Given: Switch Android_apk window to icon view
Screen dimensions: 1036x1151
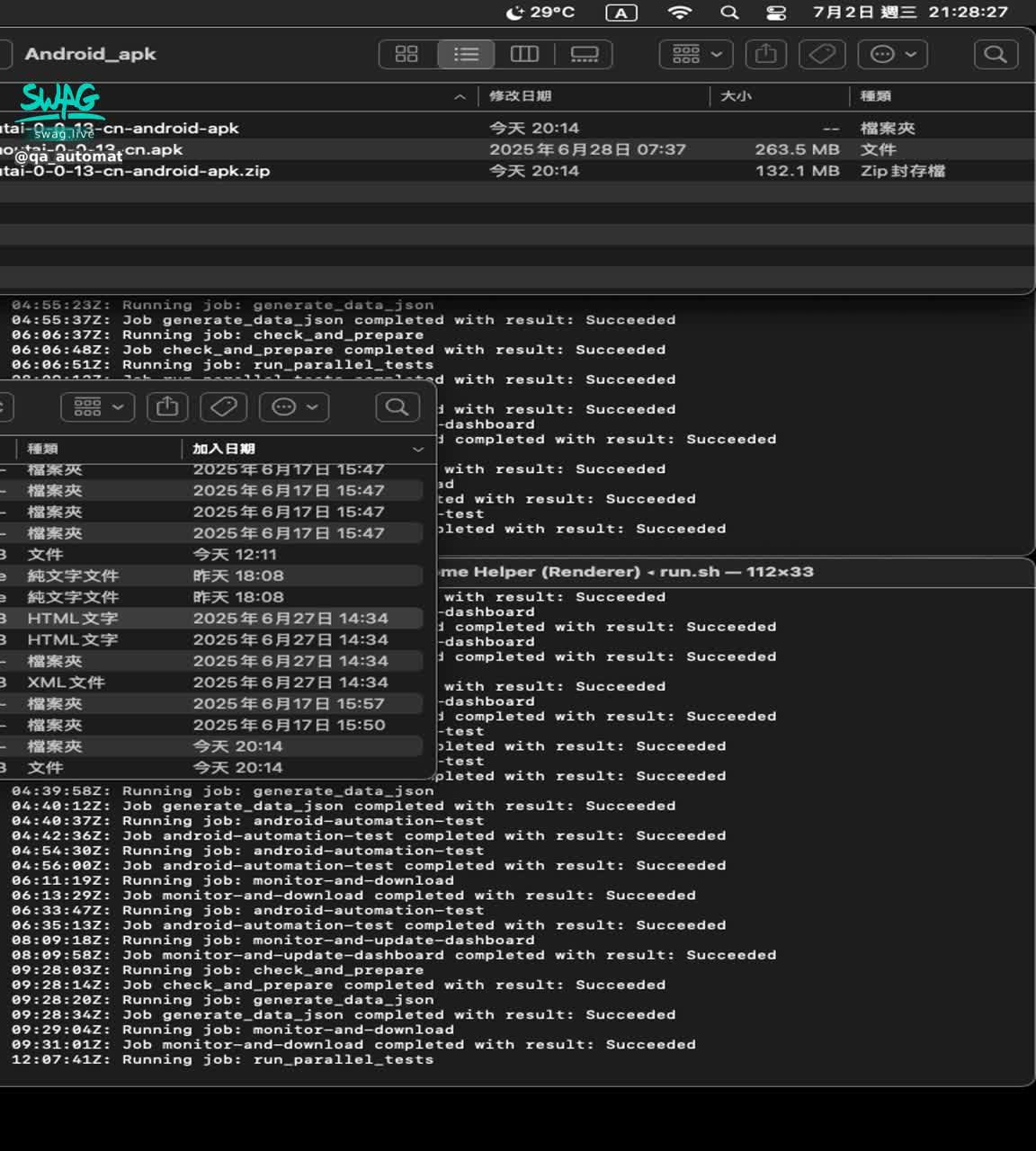Looking at the screenshot, I should [x=406, y=54].
